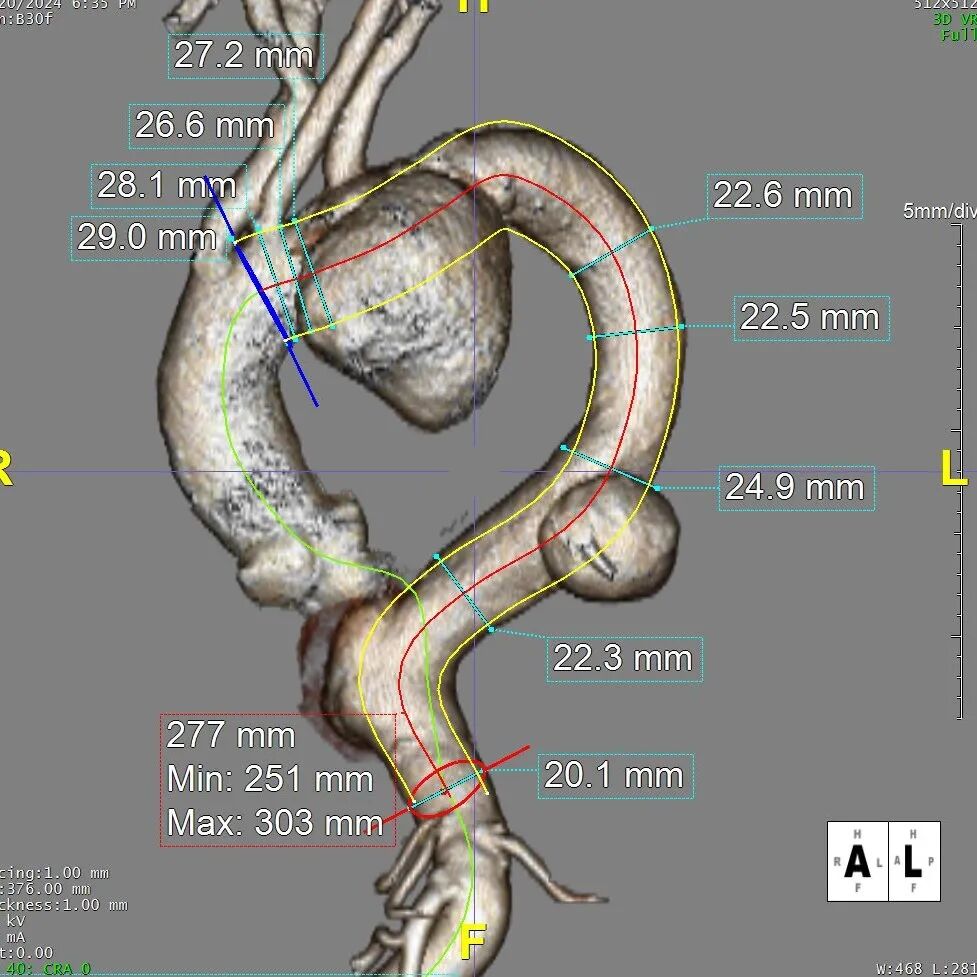Click the 277 mm centerline length box
Image resolution: width=977 pixels, height=977 pixels.
(x=278, y=780)
